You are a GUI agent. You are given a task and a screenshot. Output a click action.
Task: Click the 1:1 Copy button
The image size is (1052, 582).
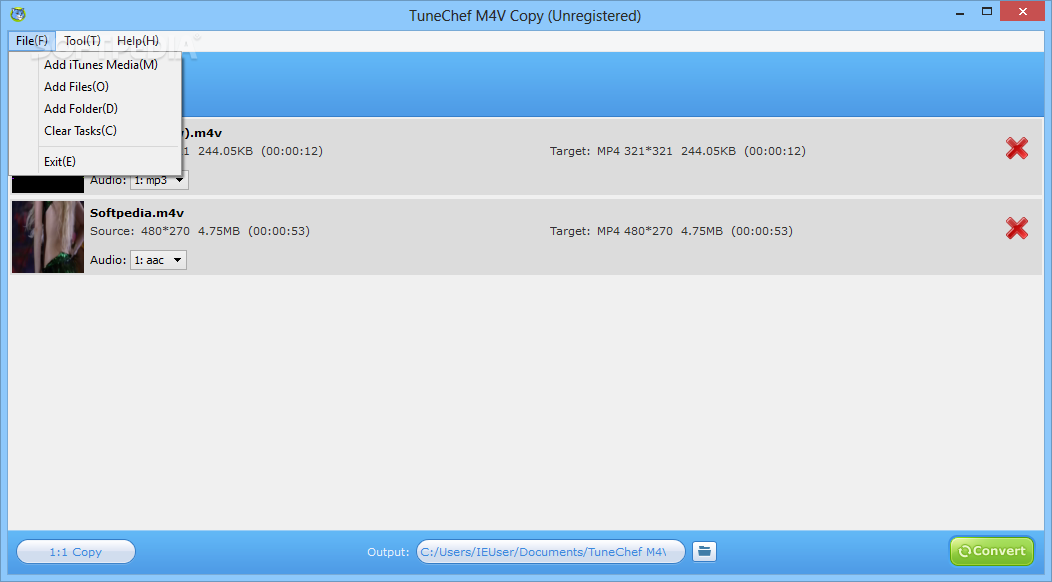click(x=75, y=552)
